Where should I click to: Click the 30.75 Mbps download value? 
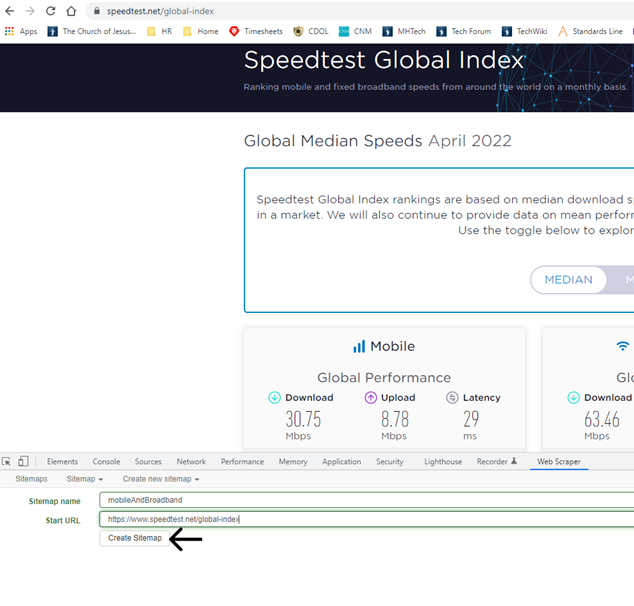click(x=303, y=419)
